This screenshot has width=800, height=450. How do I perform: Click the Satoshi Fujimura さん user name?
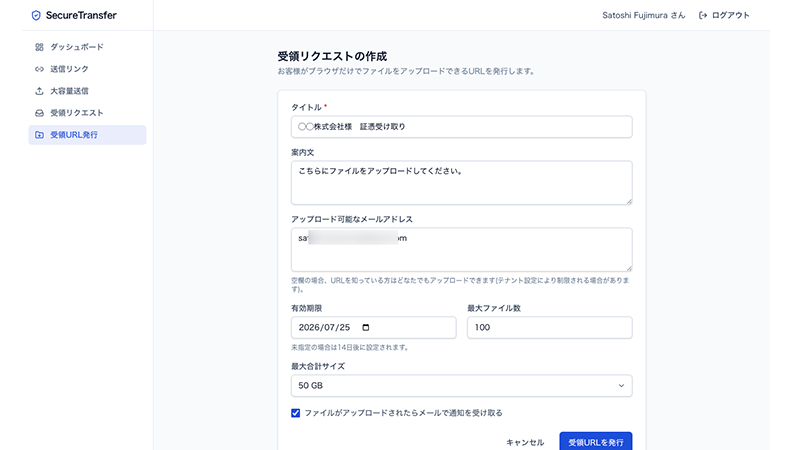(x=643, y=15)
